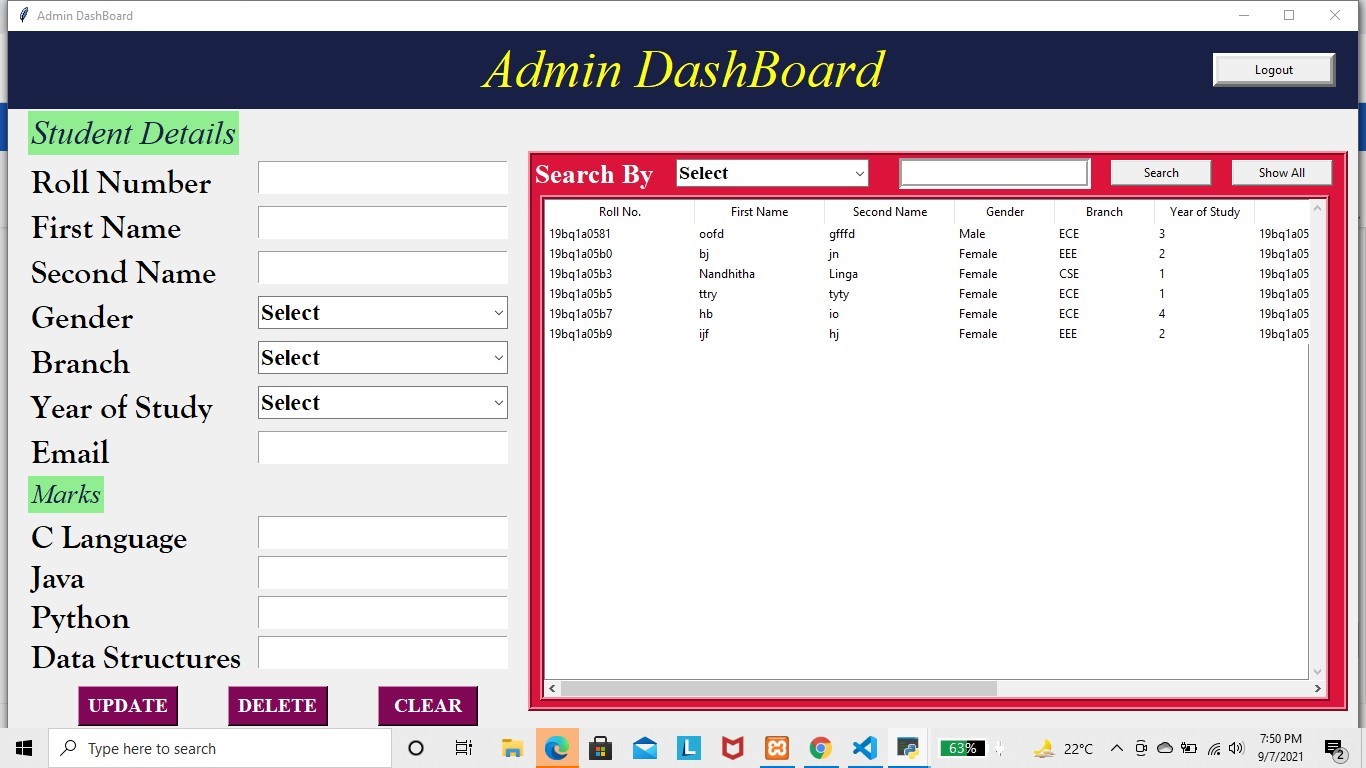
Task: Focus the Roll Number input field
Action: pyautogui.click(x=383, y=178)
